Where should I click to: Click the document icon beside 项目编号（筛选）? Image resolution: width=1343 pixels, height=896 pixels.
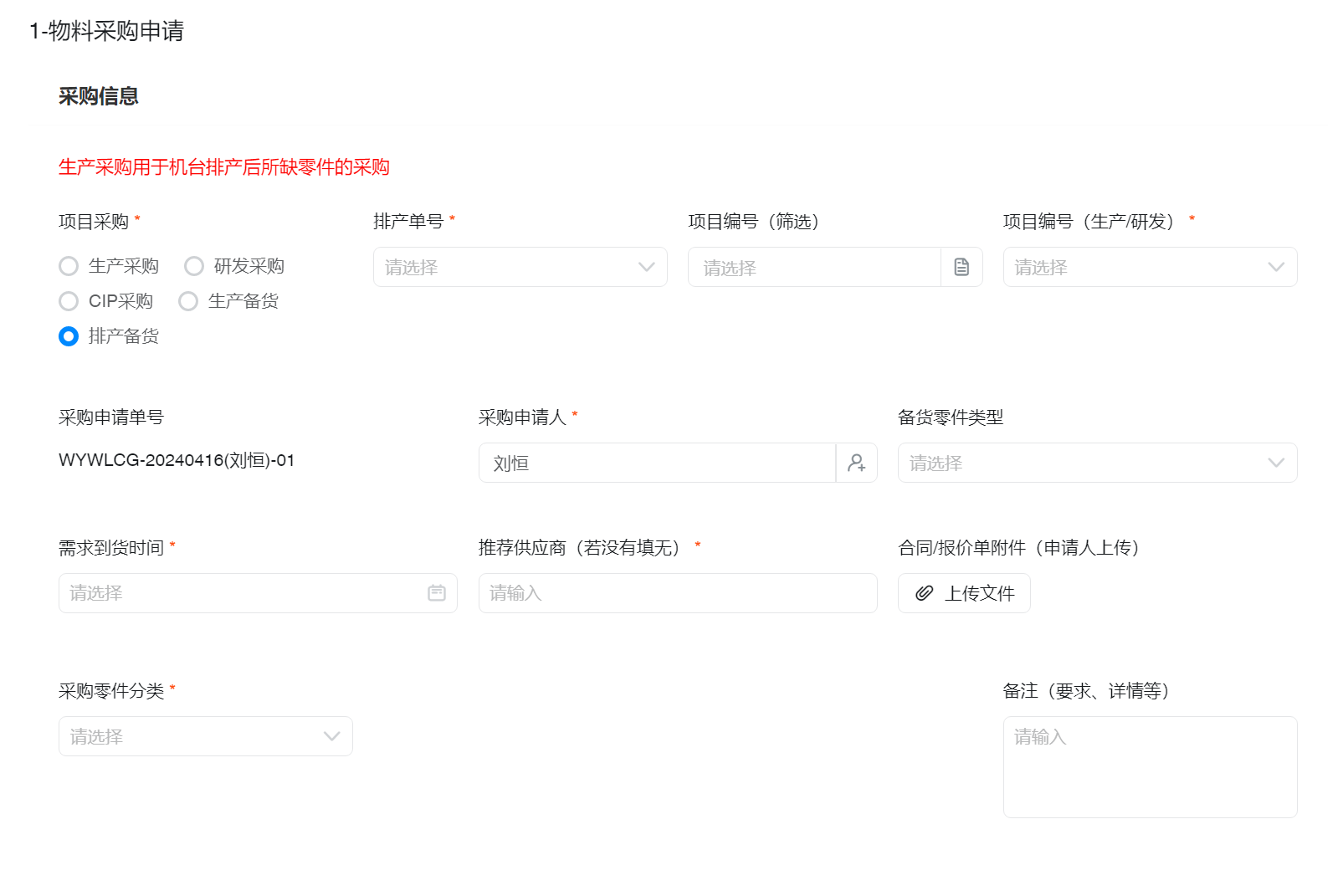point(961,267)
